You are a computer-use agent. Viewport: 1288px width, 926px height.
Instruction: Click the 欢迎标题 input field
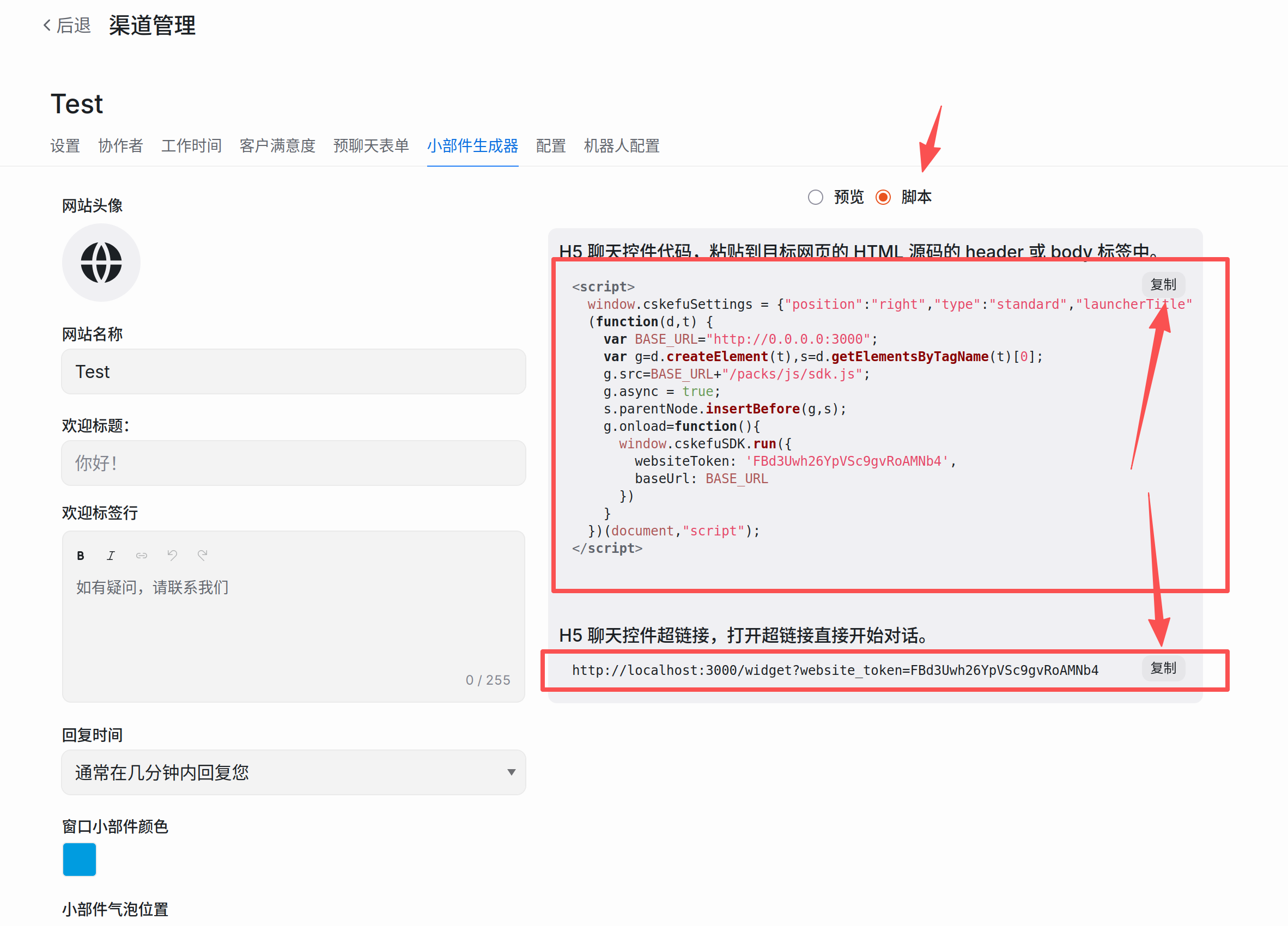pos(293,464)
